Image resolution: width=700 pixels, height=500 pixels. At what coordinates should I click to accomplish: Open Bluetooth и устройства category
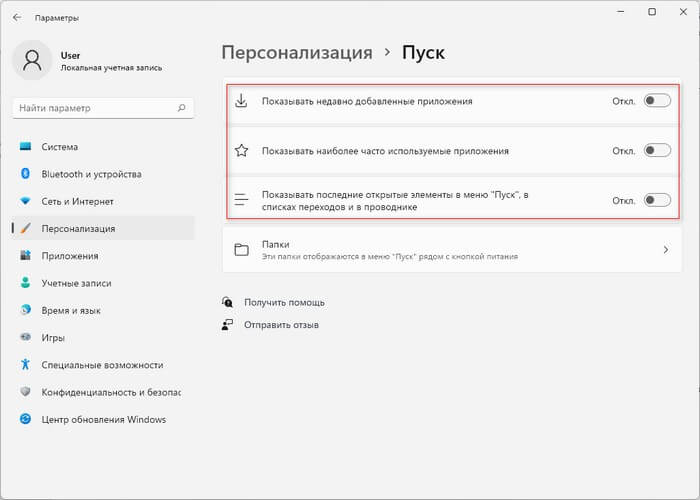click(x=104, y=174)
